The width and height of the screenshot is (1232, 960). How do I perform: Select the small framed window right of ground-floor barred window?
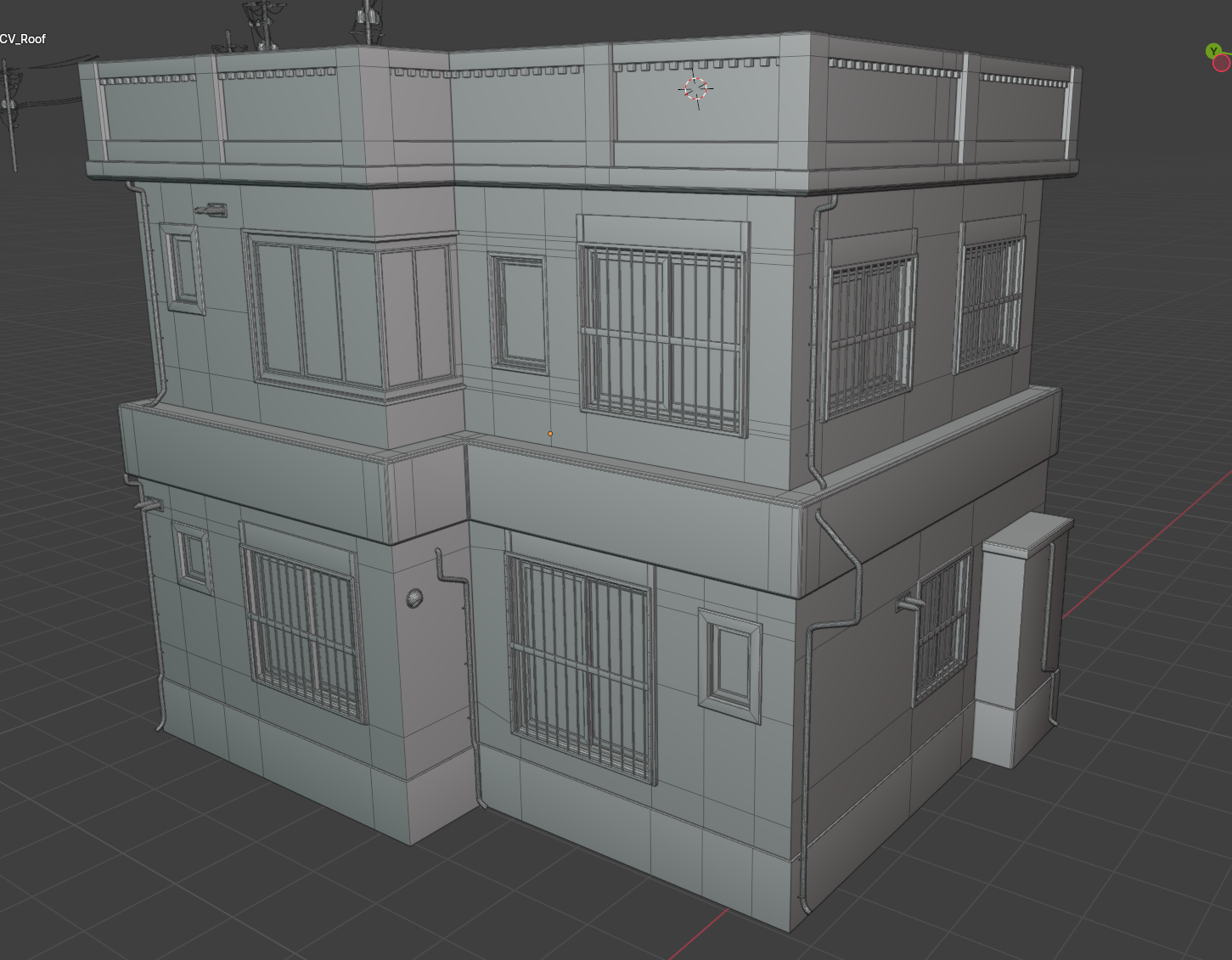coord(729,665)
